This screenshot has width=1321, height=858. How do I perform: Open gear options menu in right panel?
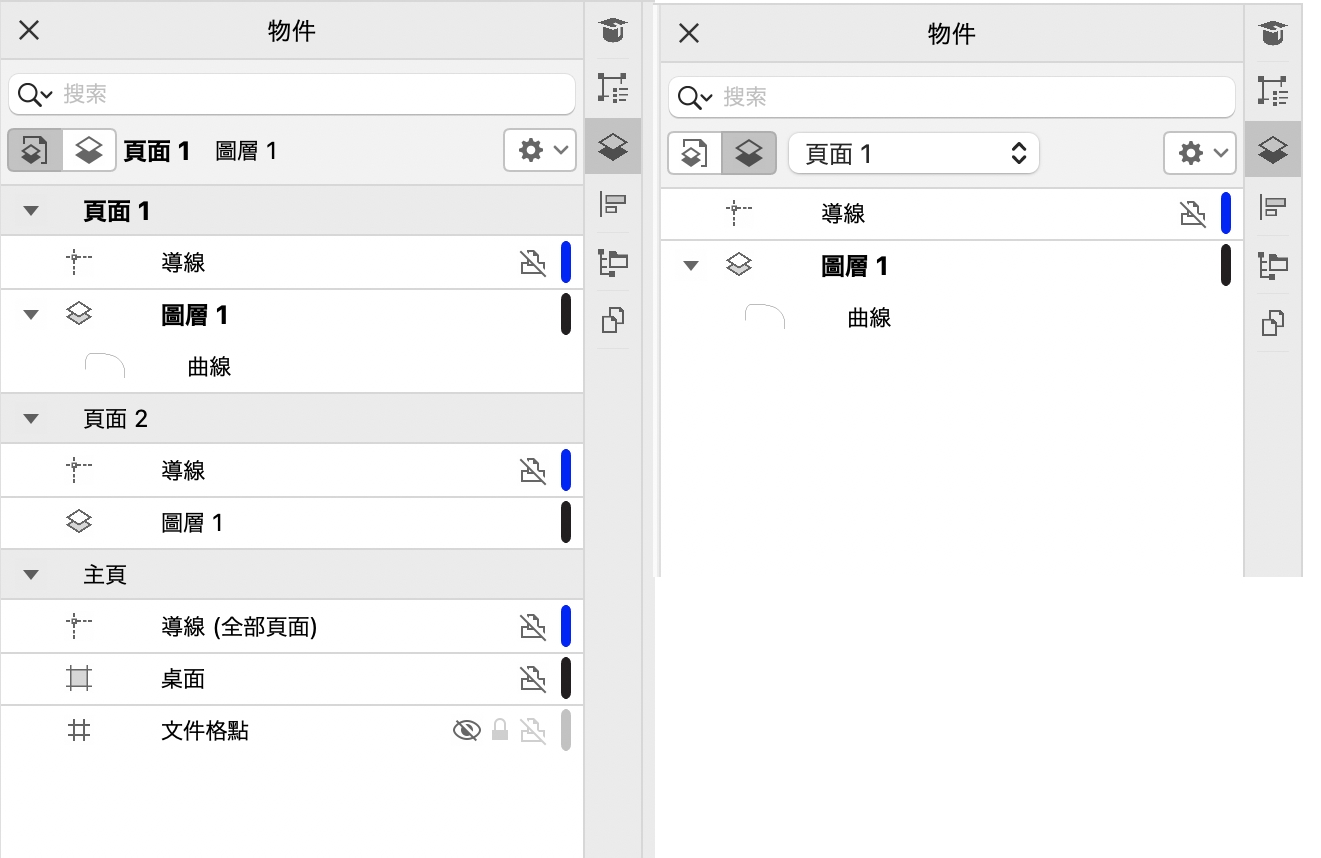point(1199,154)
